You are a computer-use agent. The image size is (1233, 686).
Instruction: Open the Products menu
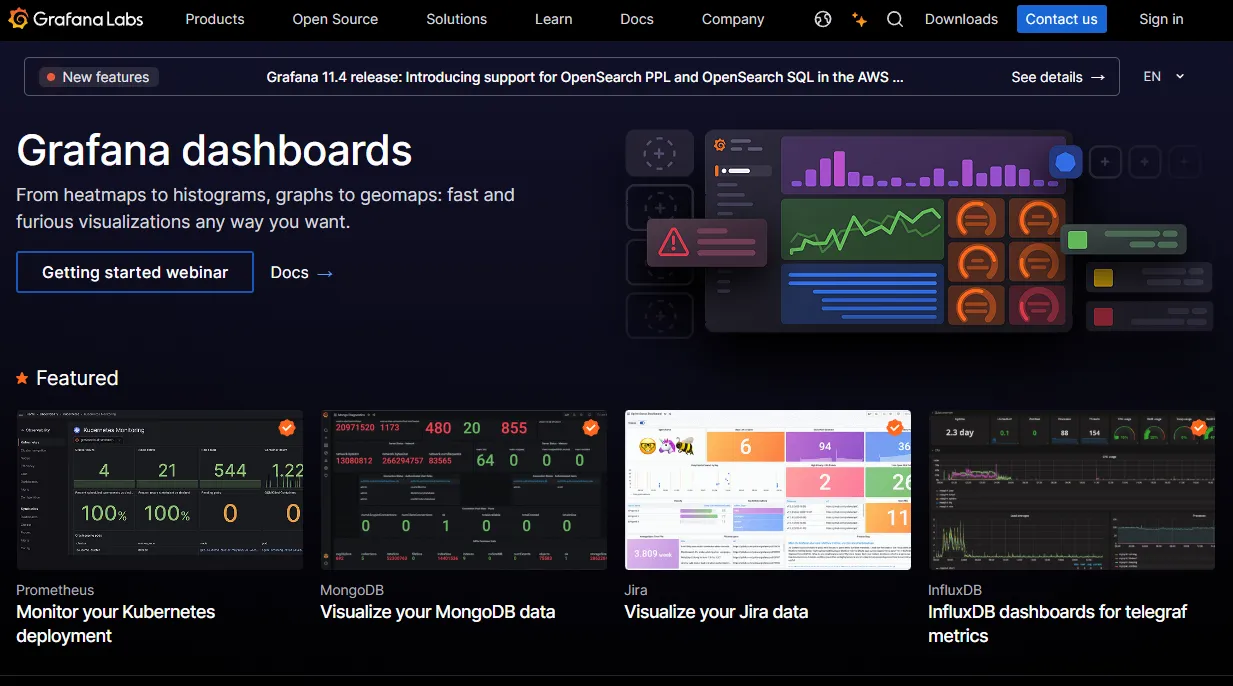pos(215,19)
